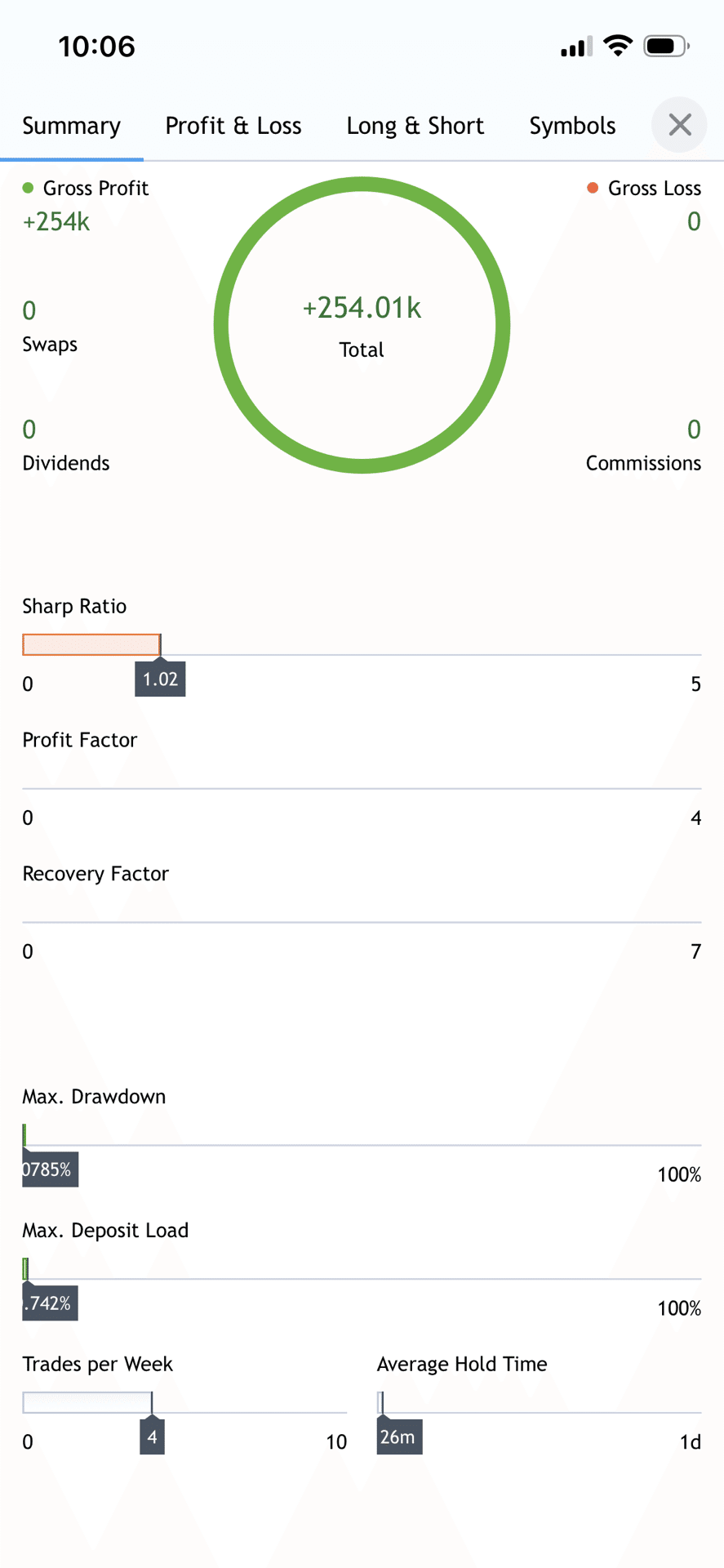Image resolution: width=724 pixels, height=1568 pixels.
Task: Tap the Max. Drawdown percentage marker
Action: pyautogui.click(x=50, y=1169)
